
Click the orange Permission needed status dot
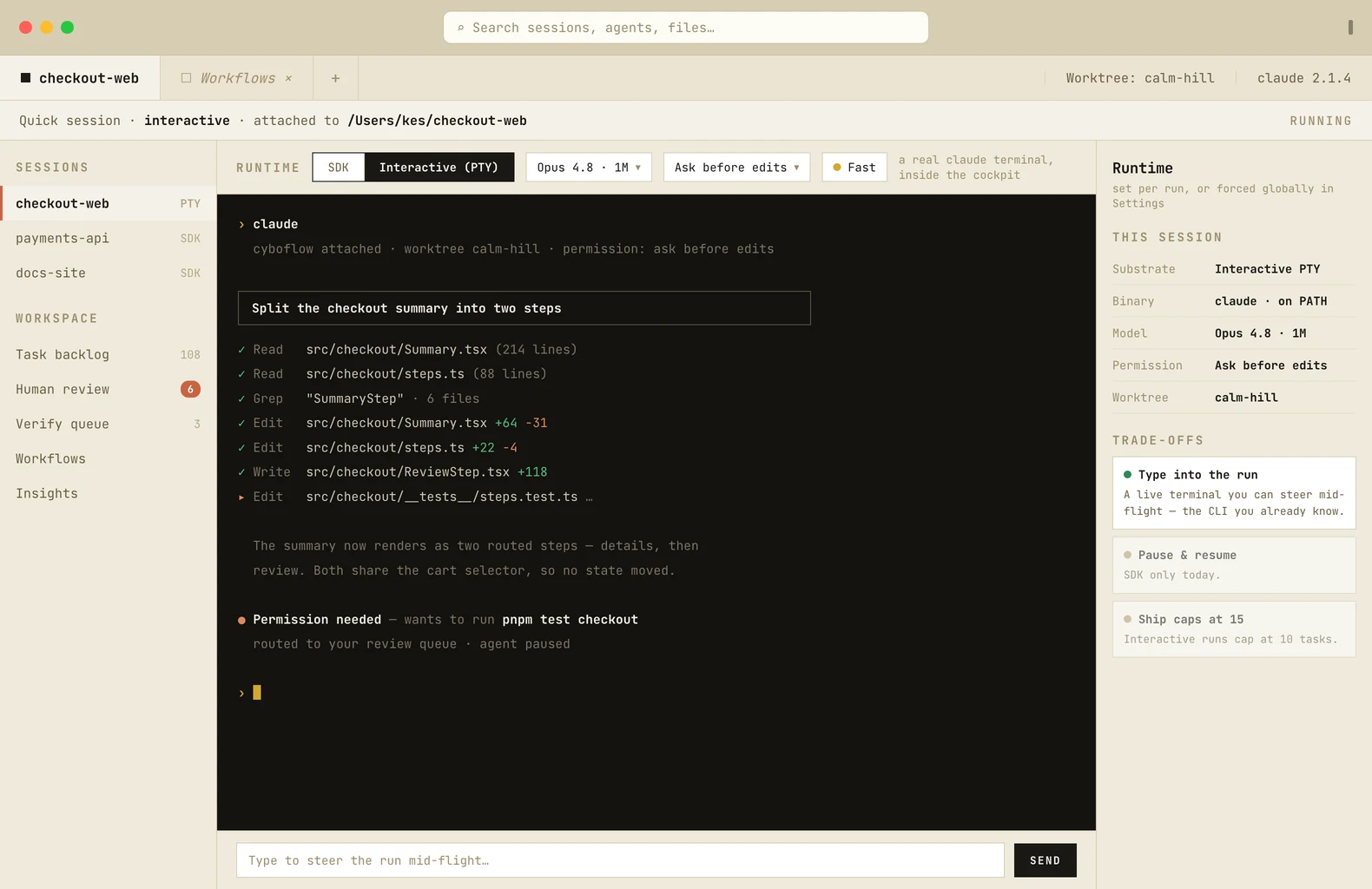[241, 620]
